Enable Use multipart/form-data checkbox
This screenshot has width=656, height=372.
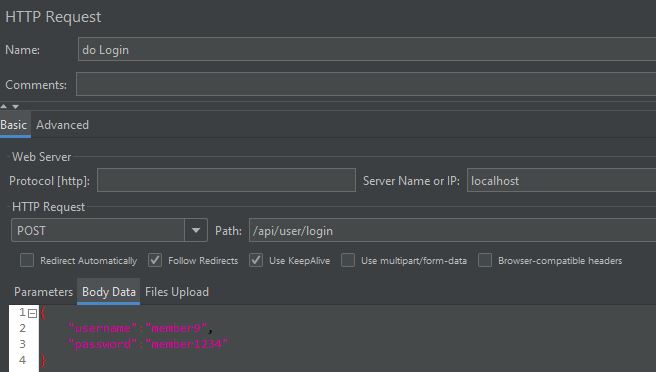coord(348,260)
